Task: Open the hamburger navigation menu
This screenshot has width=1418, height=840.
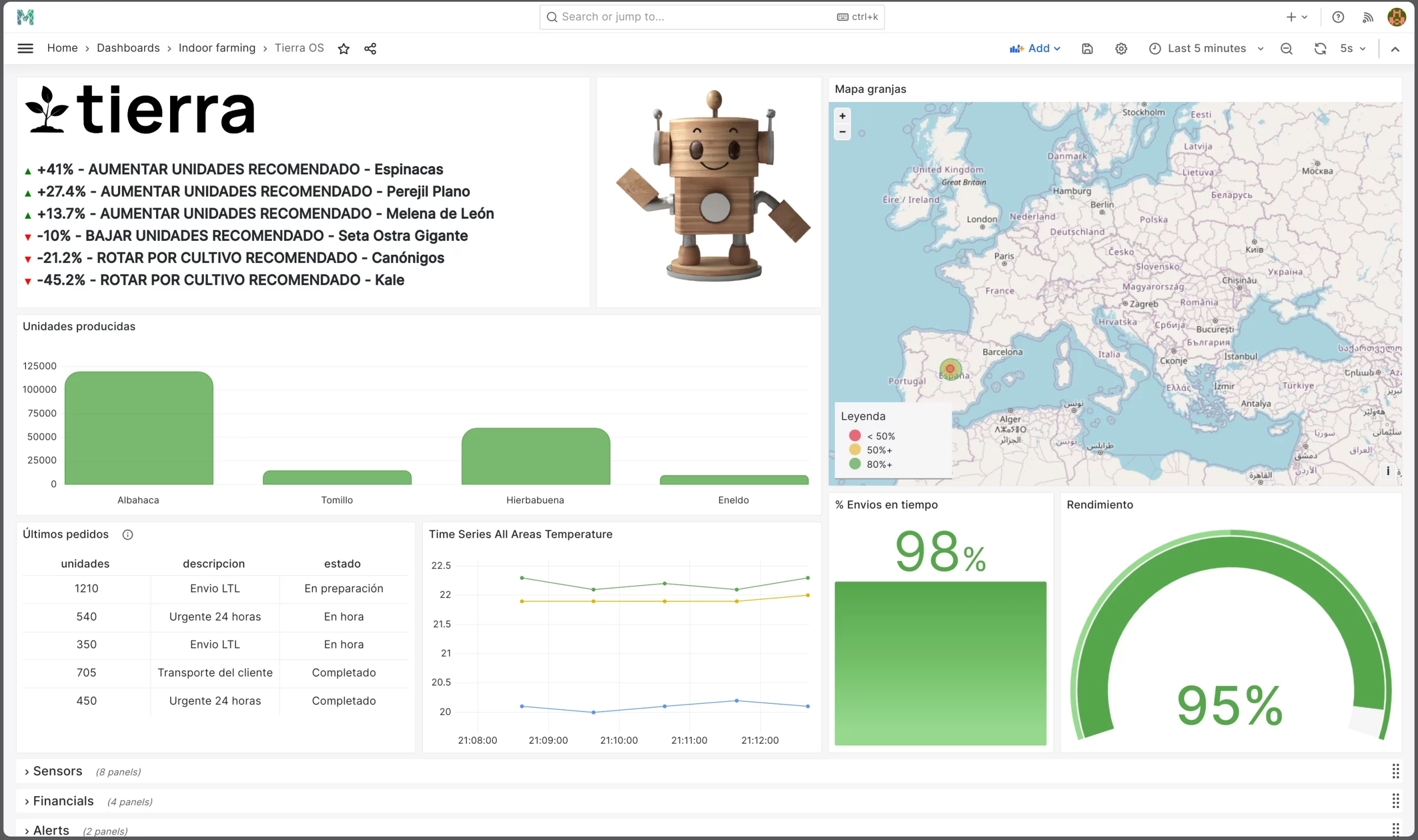Action: pos(25,48)
